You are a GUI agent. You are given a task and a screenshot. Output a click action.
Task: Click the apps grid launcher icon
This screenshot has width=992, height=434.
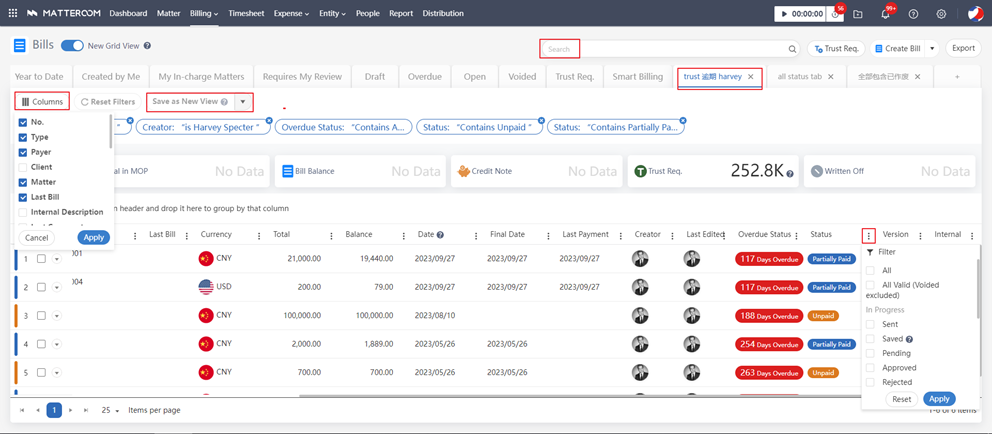tap(13, 14)
